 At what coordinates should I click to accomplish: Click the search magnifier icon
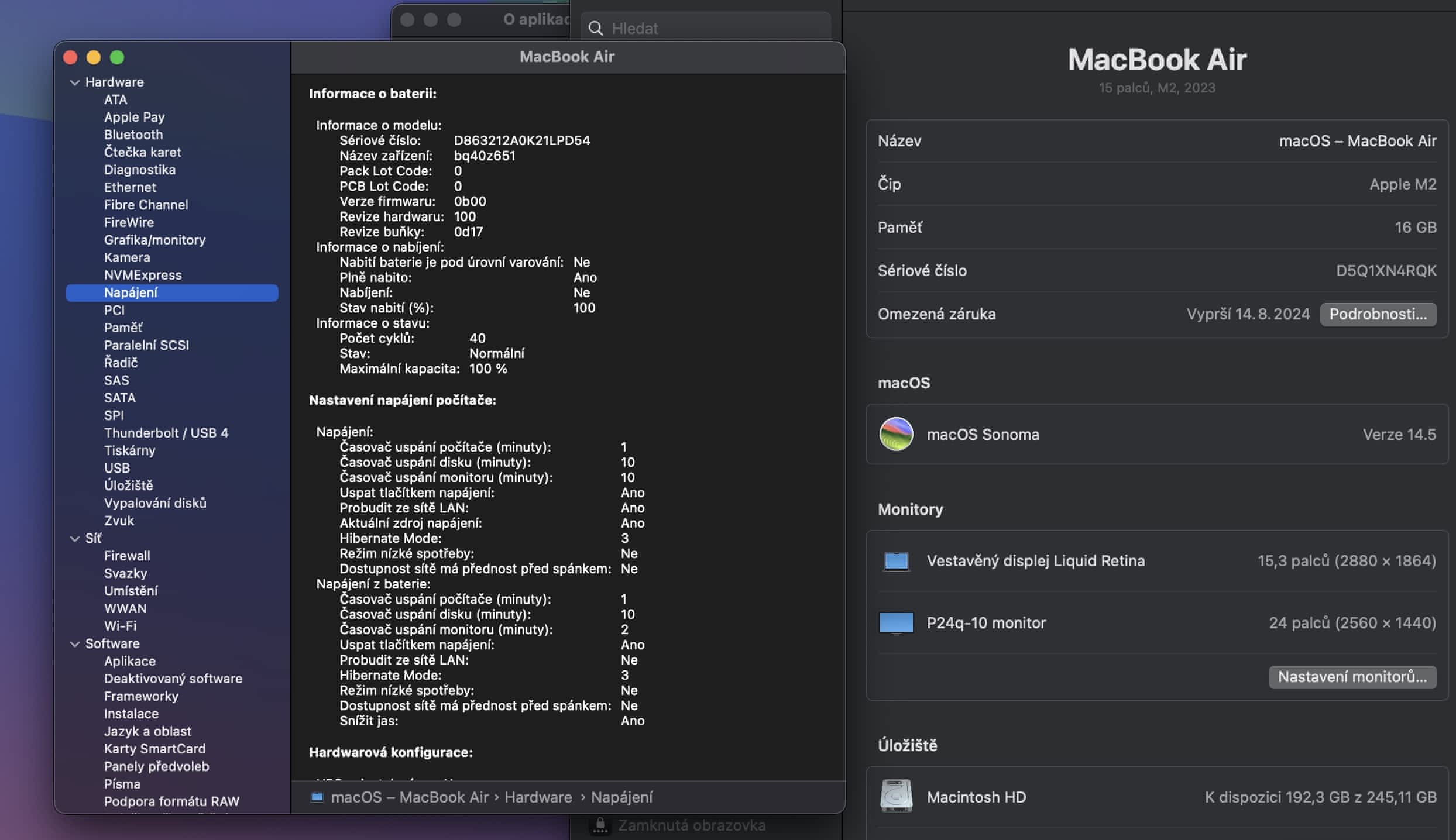[x=596, y=28]
